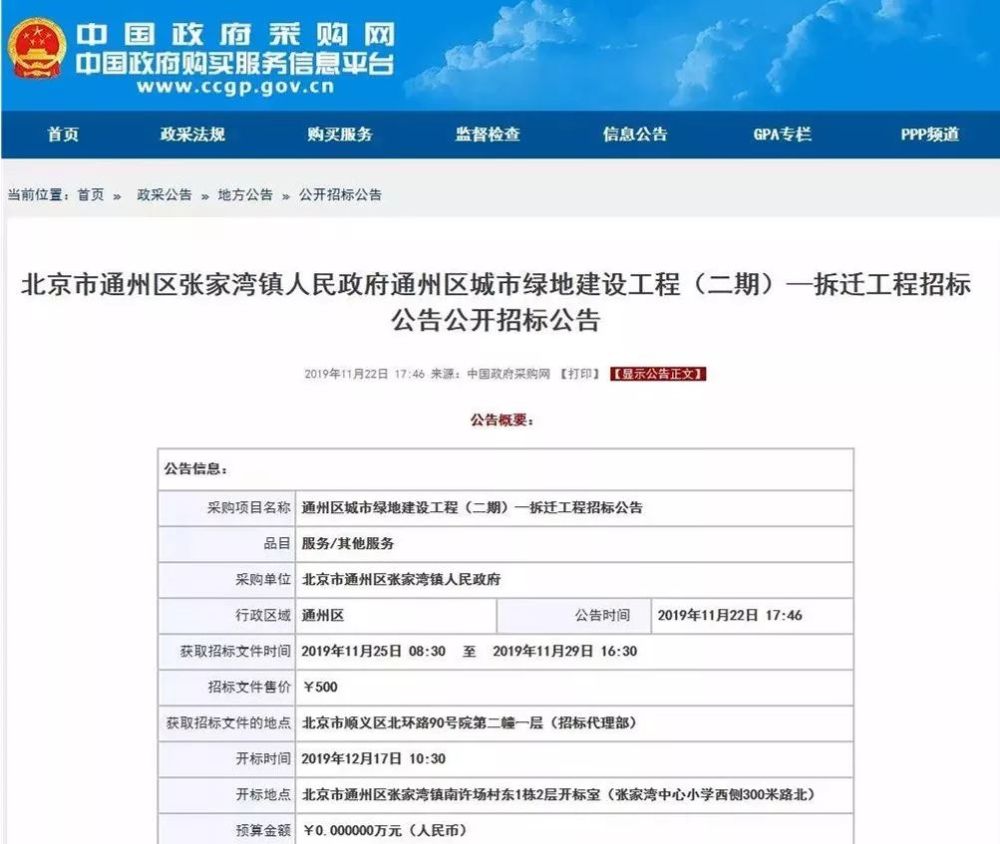Click the start time 2019年11月25日 08:30
This screenshot has height=844, width=1000.
pyautogui.click(x=373, y=651)
